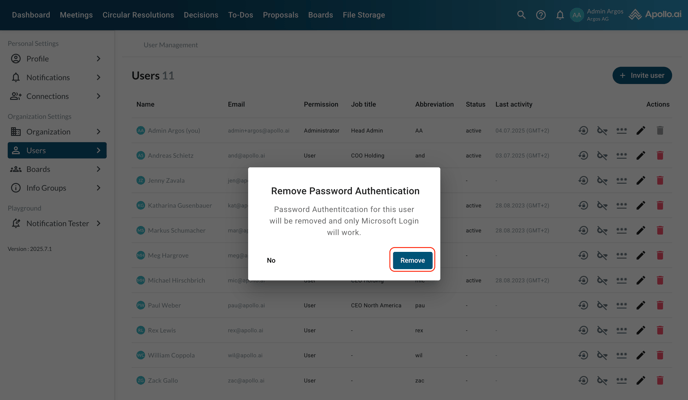Confirm by clicking the Remove button
This screenshot has height=400, width=688.
[412, 260]
